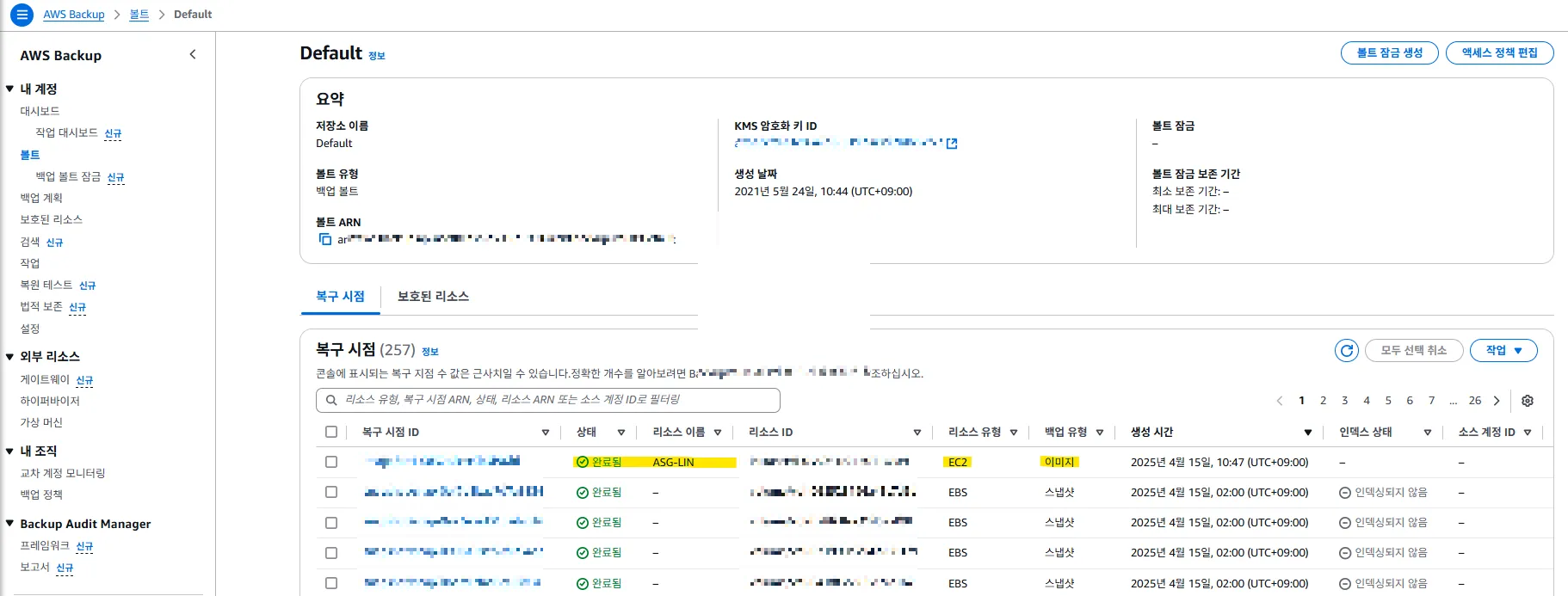Check the first EBS snapshot row checkbox
The image size is (1568, 596).
coord(331,492)
